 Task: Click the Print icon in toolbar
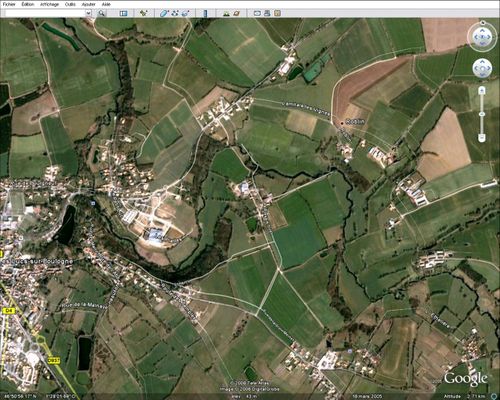pyautogui.click(x=267, y=13)
